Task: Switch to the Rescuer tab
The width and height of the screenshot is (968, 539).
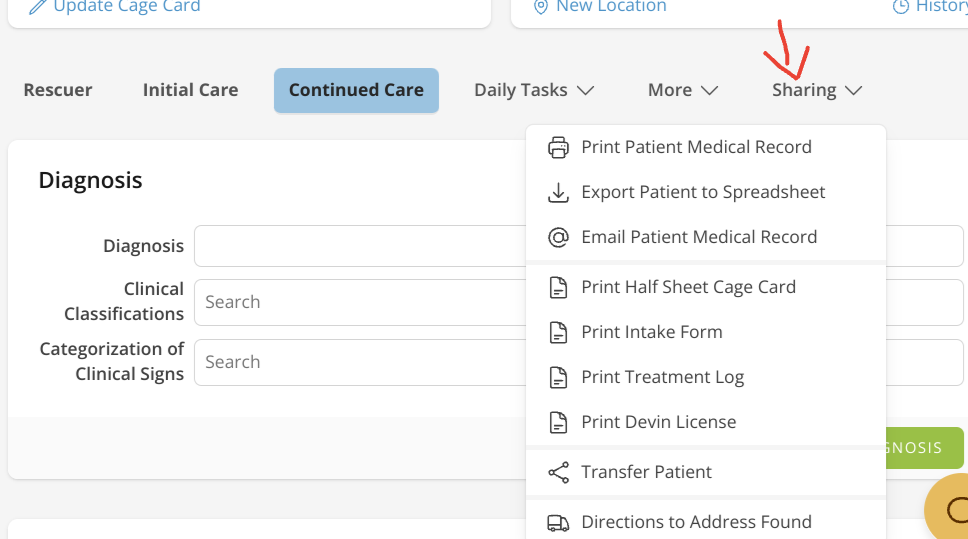Action: [x=58, y=90]
